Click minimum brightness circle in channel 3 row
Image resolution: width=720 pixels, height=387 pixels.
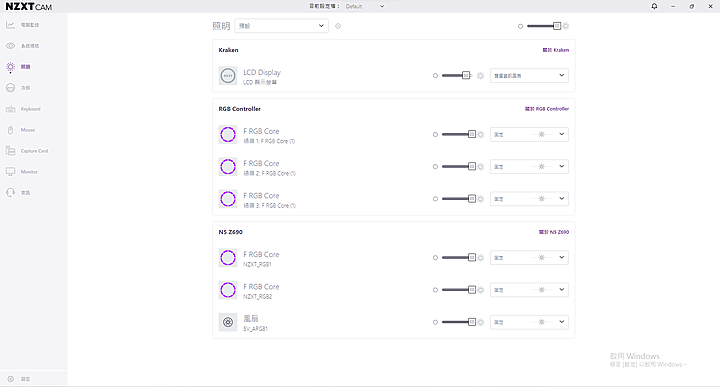tap(435, 199)
